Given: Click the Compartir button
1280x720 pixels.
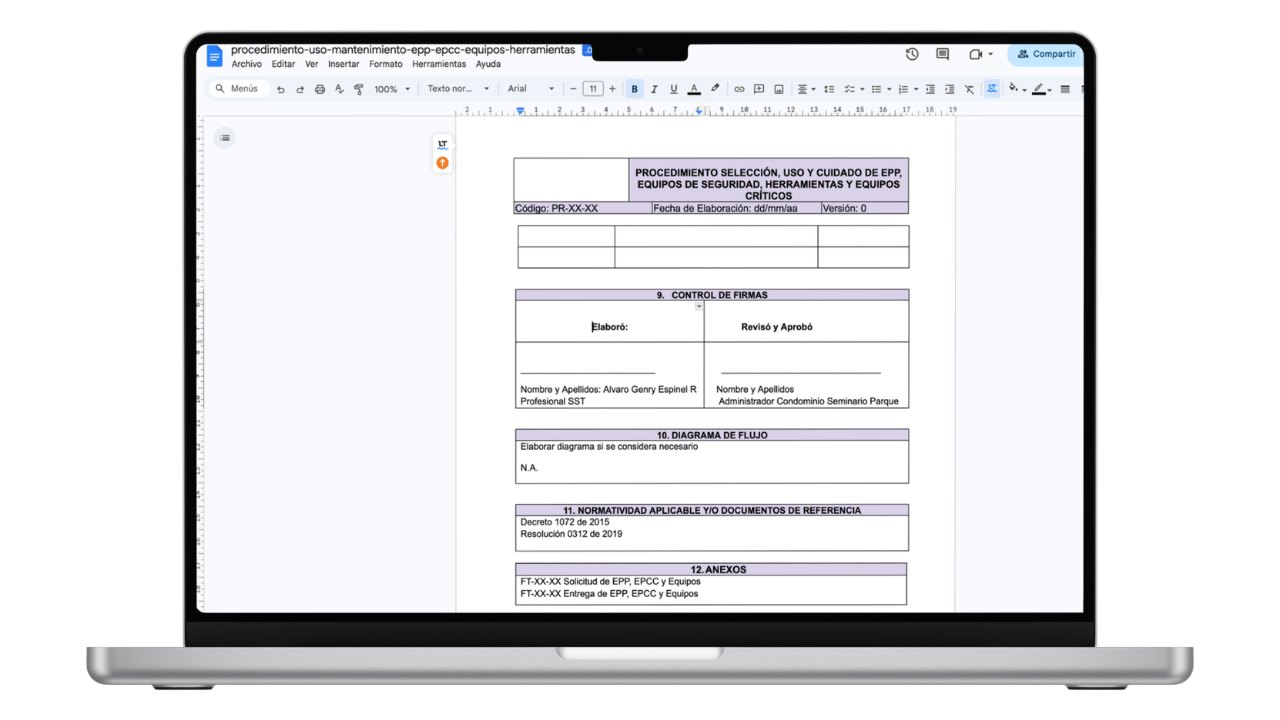Looking at the screenshot, I should click(1046, 54).
